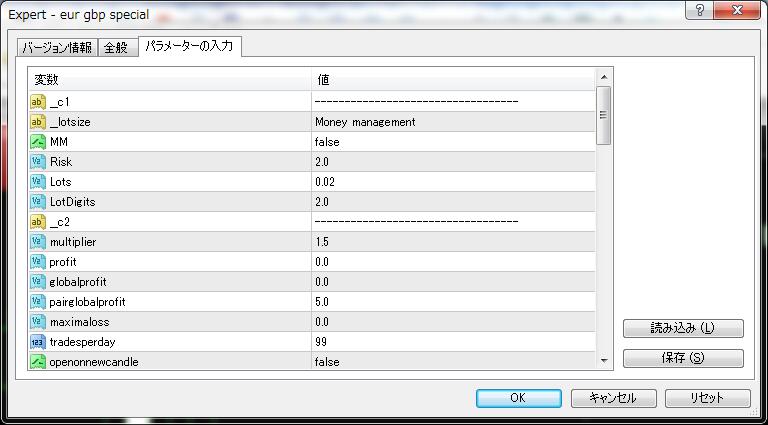Click the double-type icon beside LotDigits
Viewport: 768px width, 425px height.
tap(38, 202)
